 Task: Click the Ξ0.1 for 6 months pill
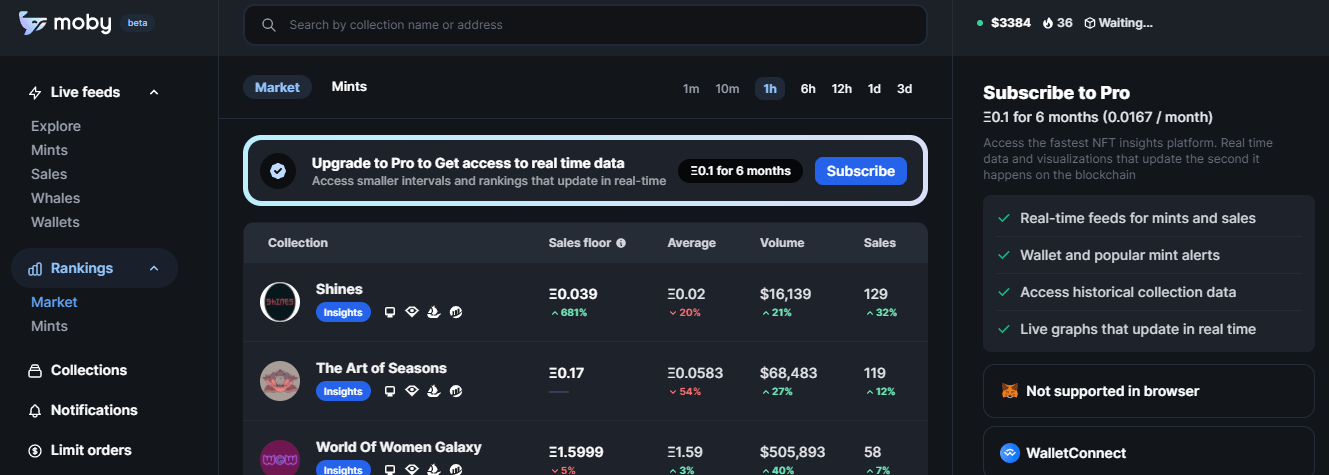740,171
